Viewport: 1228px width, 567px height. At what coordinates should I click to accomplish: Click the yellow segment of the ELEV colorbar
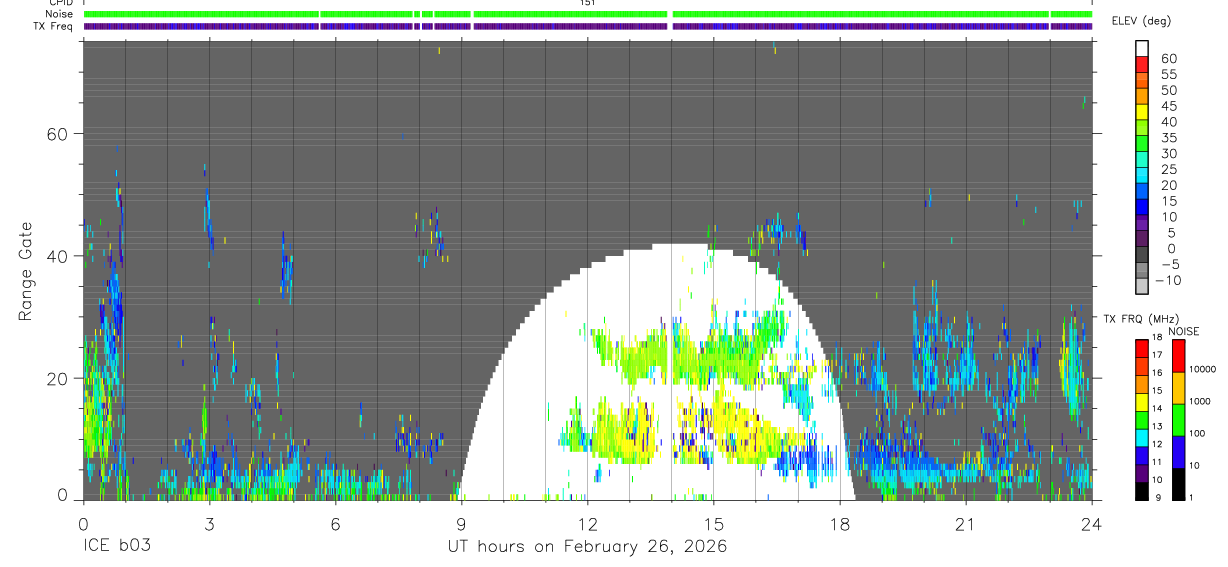tap(1143, 111)
